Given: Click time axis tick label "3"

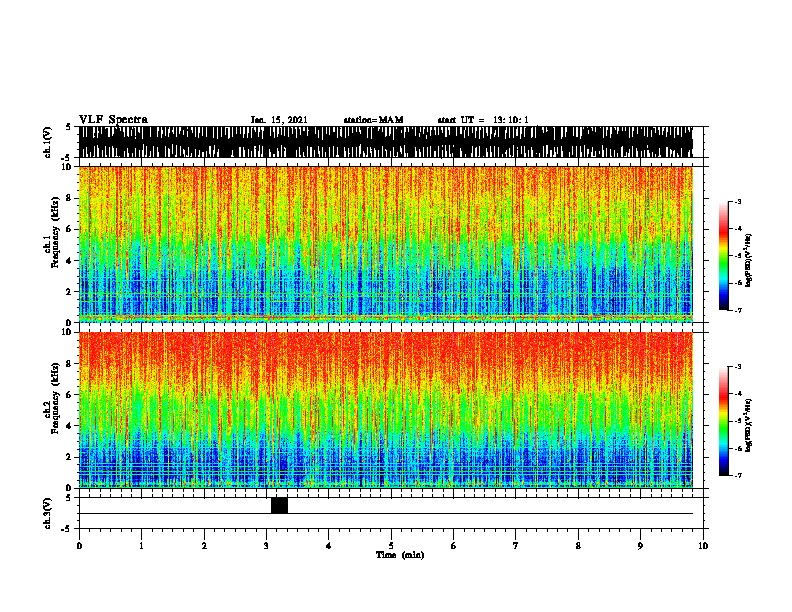Looking at the screenshot, I should [x=267, y=546].
